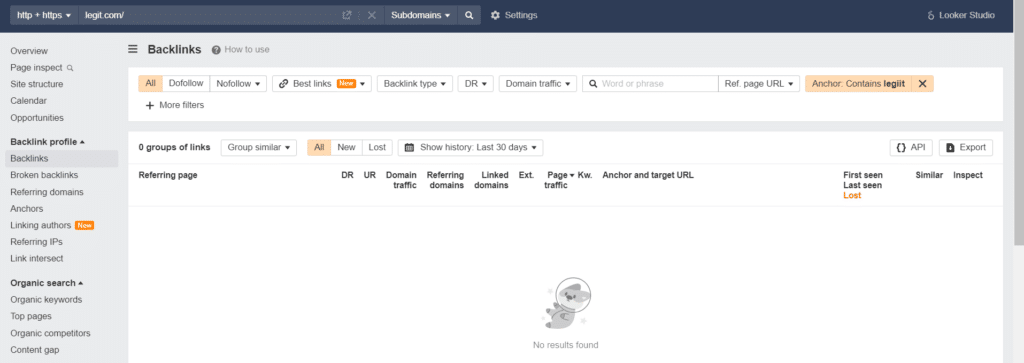
Task: Open Organic competitors in sidebar
Action: point(50,333)
